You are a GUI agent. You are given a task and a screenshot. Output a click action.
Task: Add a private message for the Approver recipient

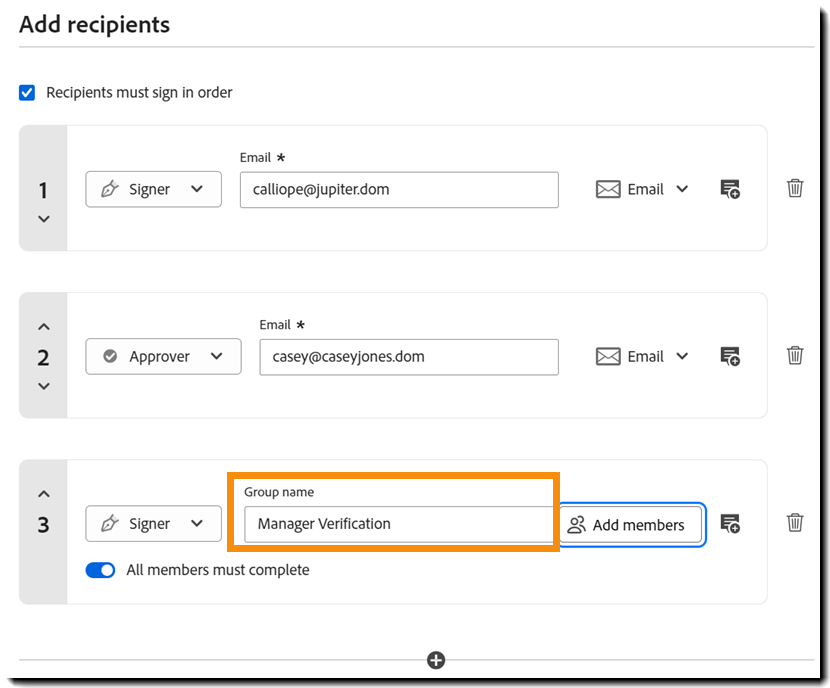(730, 355)
